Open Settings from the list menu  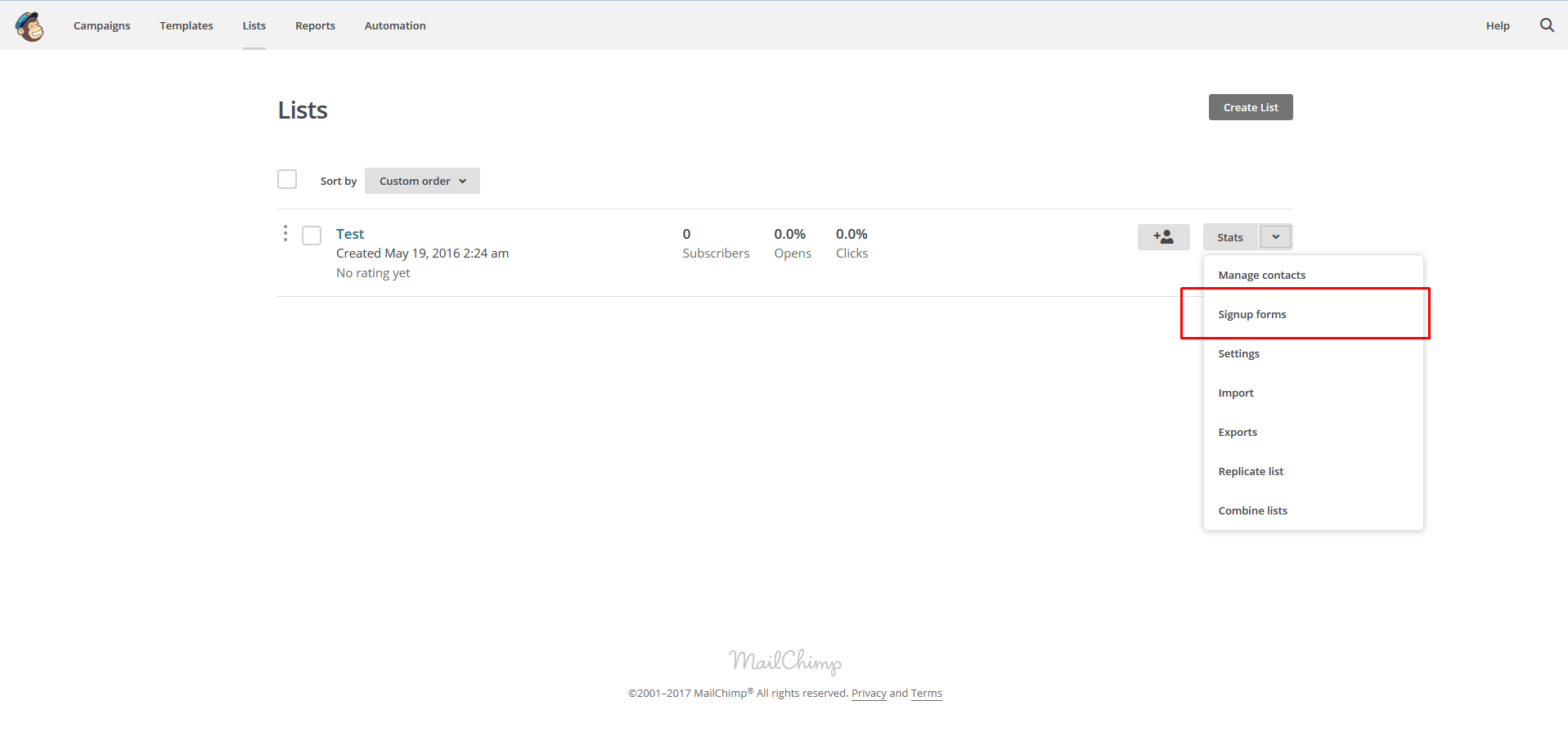pyautogui.click(x=1238, y=353)
